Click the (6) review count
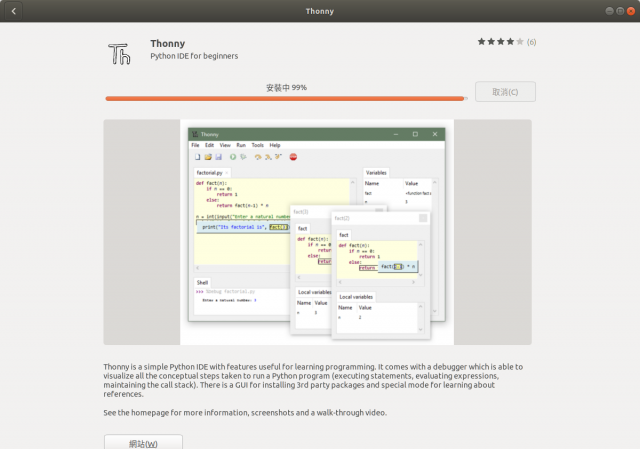Image resolution: width=640 pixels, height=449 pixels. point(531,42)
